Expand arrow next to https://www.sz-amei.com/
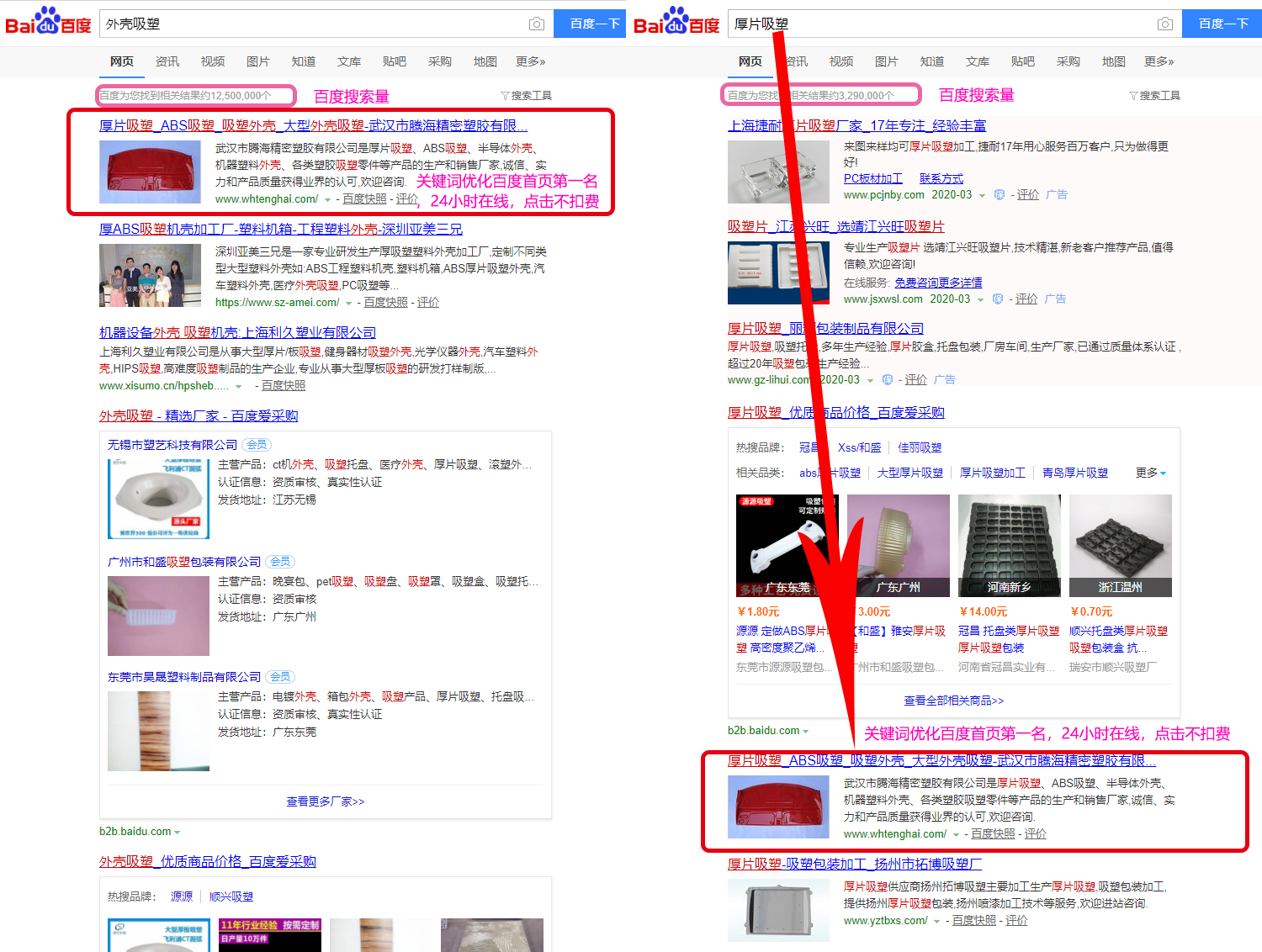Viewport: 1262px width, 952px height. point(348,304)
